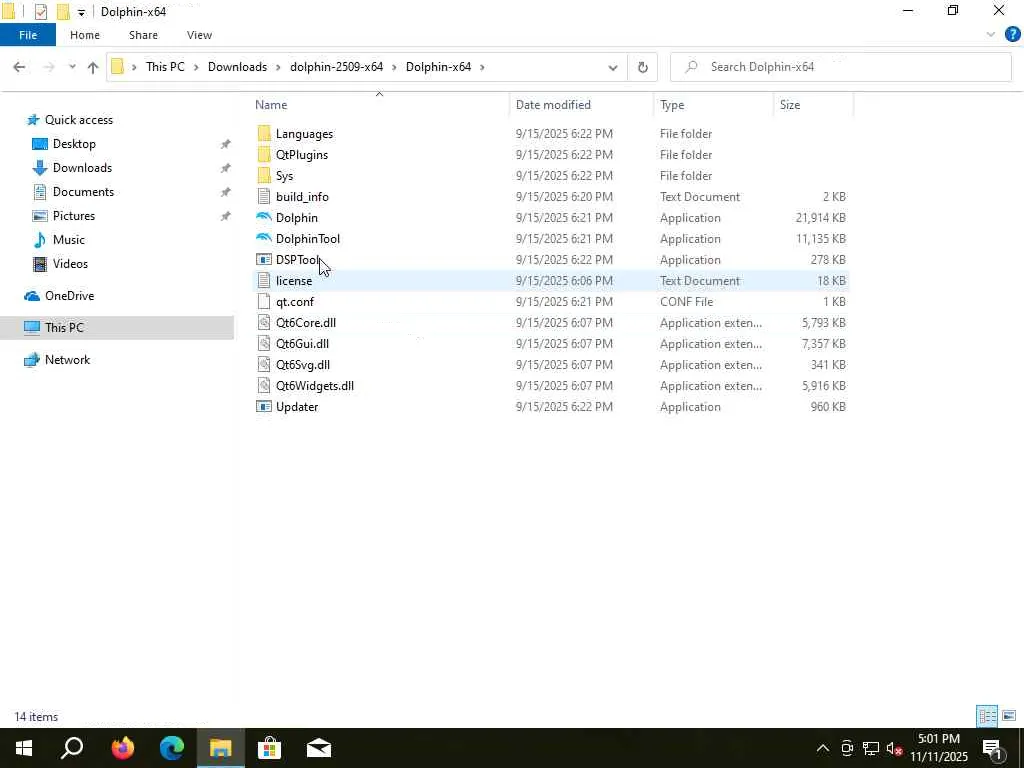Switch to the View ribbon tab
Viewport: 1024px width, 768px height.
point(199,35)
